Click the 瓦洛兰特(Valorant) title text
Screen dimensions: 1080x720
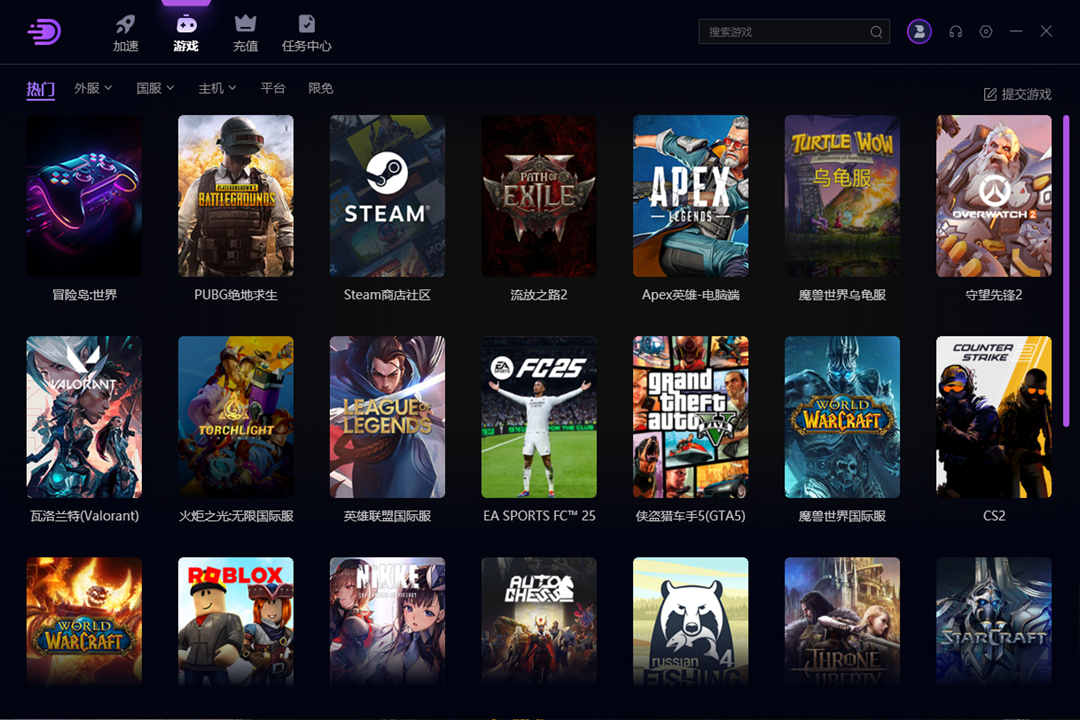pos(84,516)
